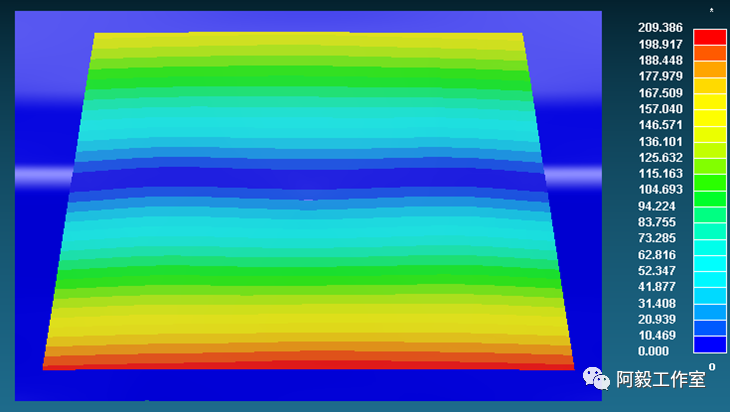Click the 157.040 legend value
Image resolution: width=730 pixels, height=412 pixels.
(660, 109)
